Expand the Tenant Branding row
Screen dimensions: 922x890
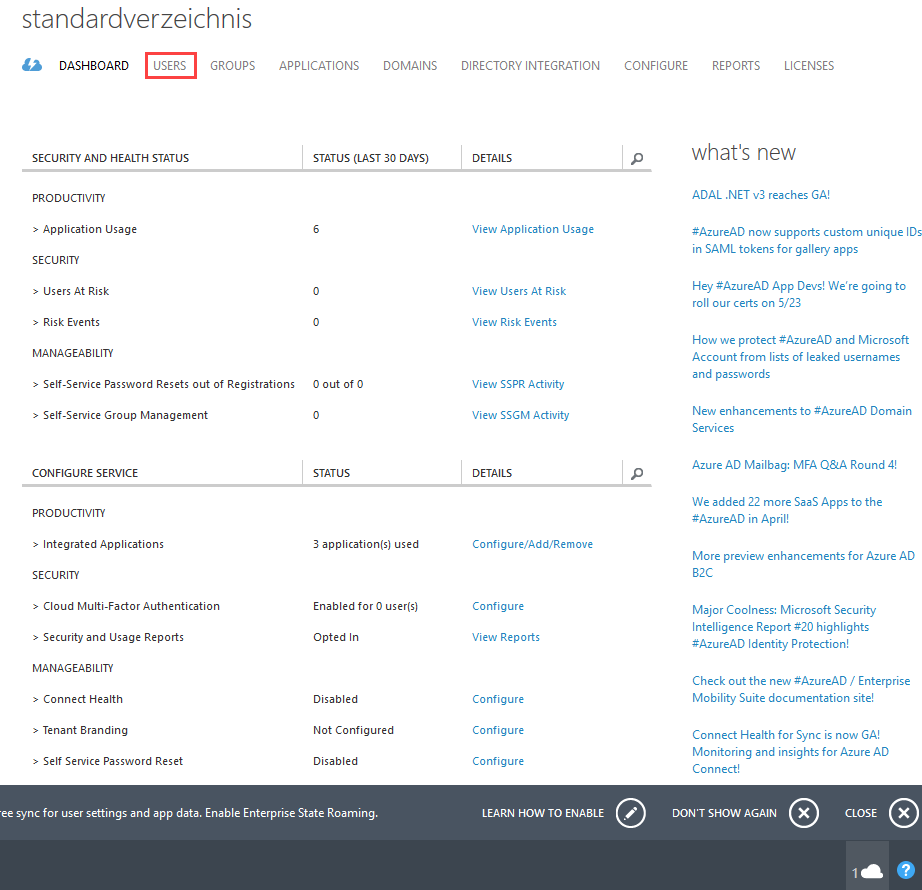(36, 731)
